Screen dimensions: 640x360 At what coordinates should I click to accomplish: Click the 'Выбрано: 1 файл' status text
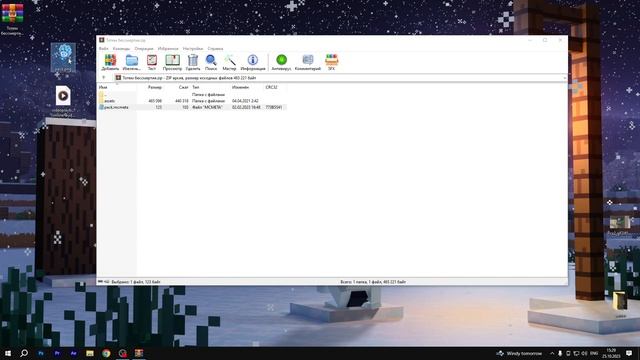136,282
